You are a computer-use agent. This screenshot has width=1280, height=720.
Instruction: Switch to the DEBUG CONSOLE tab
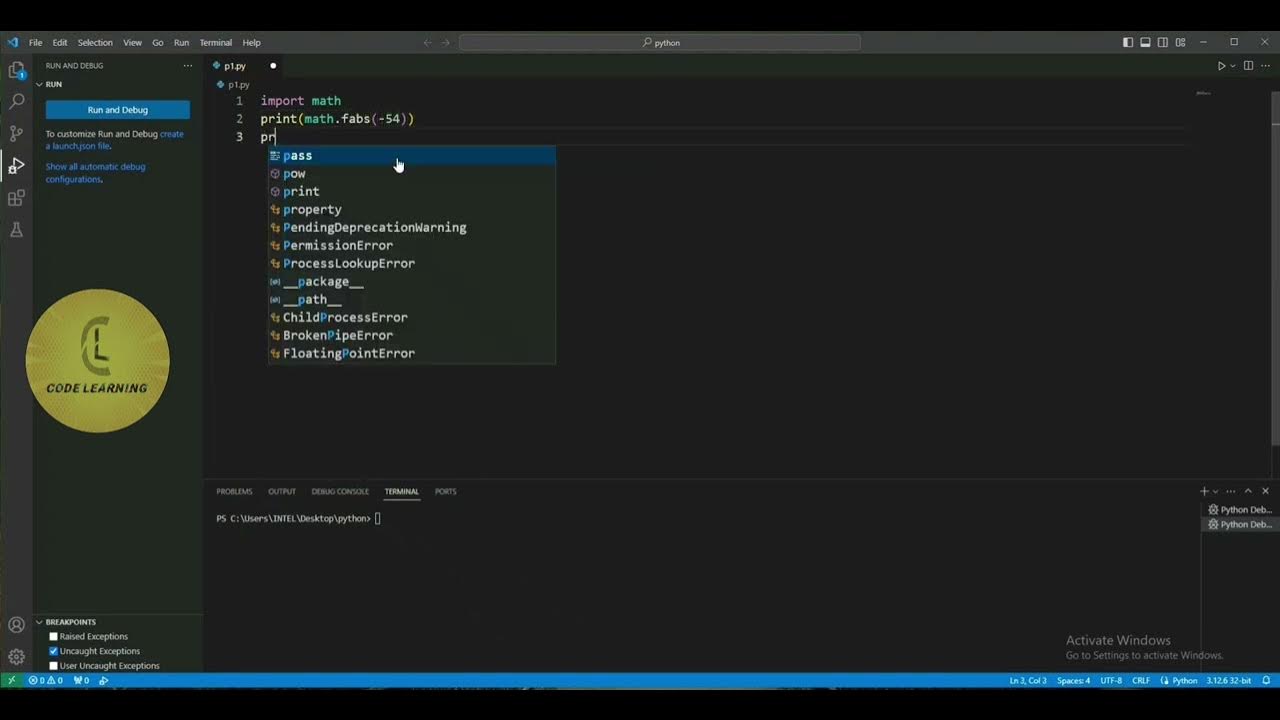[x=340, y=491]
